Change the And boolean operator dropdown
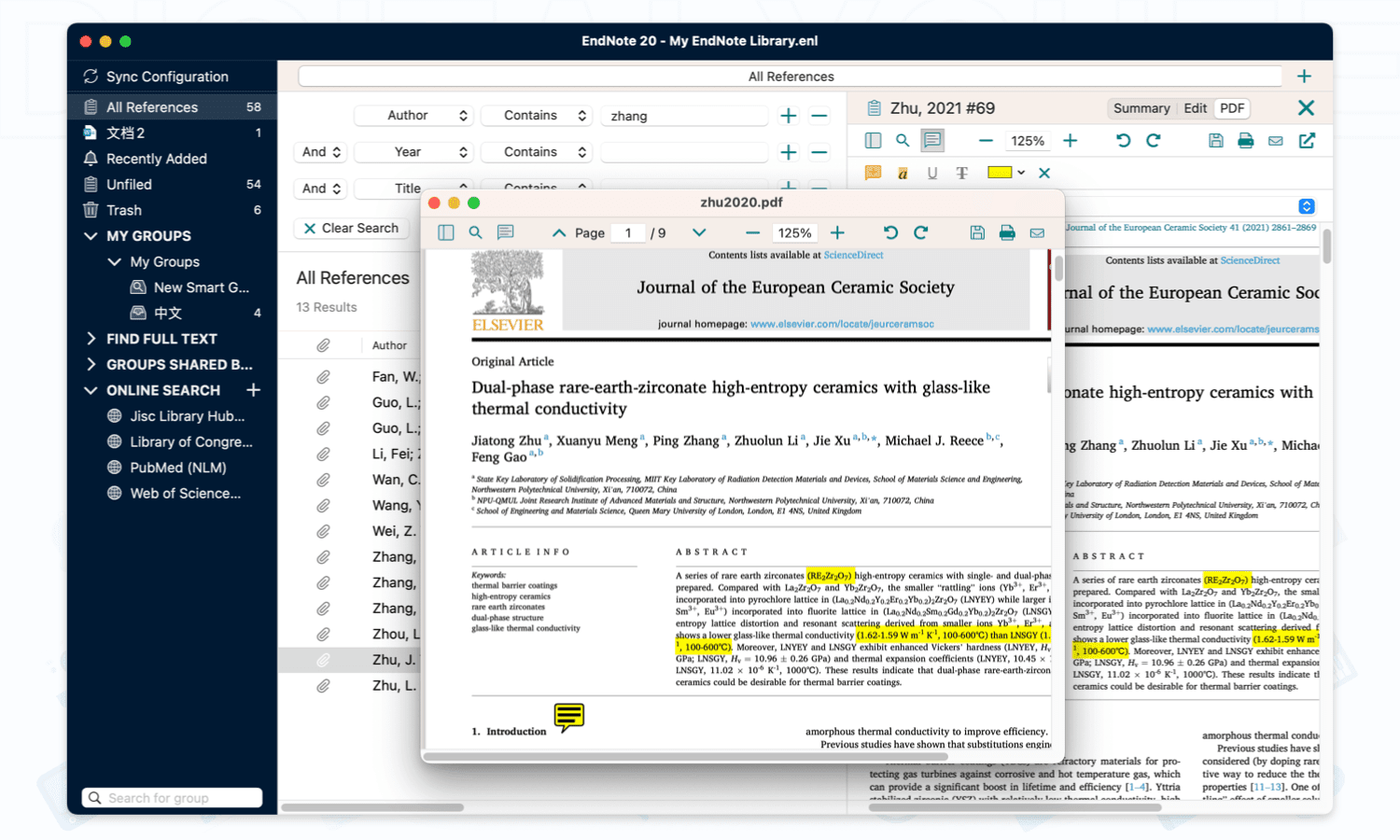 pos(320,151)
